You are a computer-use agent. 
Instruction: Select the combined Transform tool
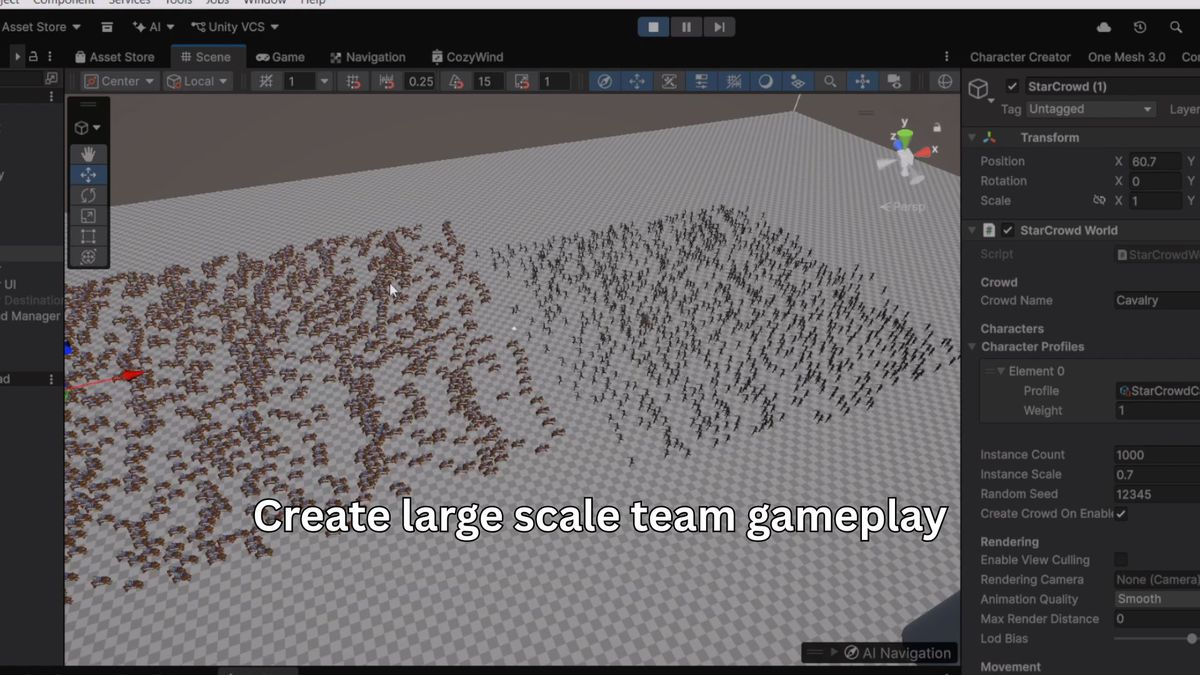click(88, 257)
